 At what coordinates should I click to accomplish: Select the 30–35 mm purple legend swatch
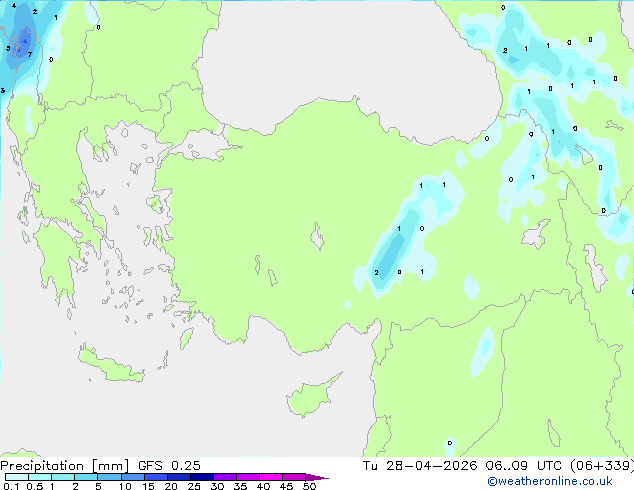(x=224, y=477)
